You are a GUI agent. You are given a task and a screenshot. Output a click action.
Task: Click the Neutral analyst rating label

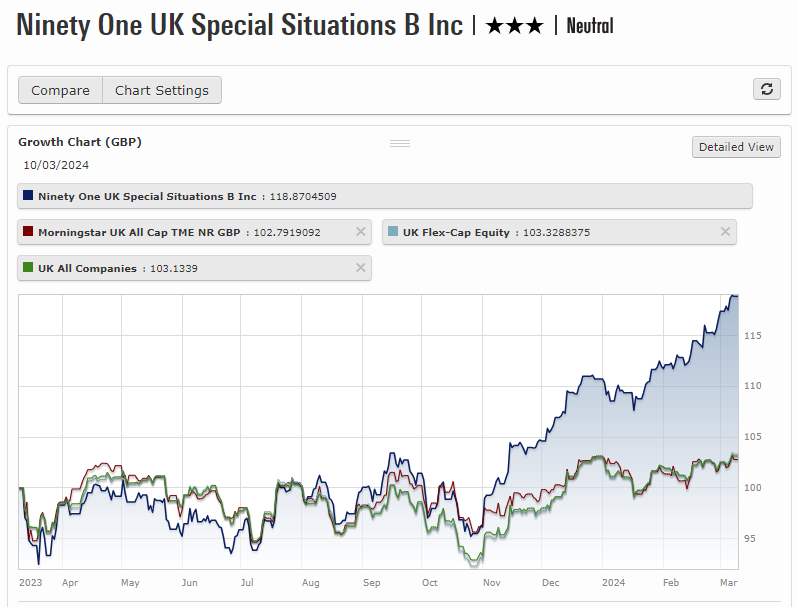tap(590, 26)
